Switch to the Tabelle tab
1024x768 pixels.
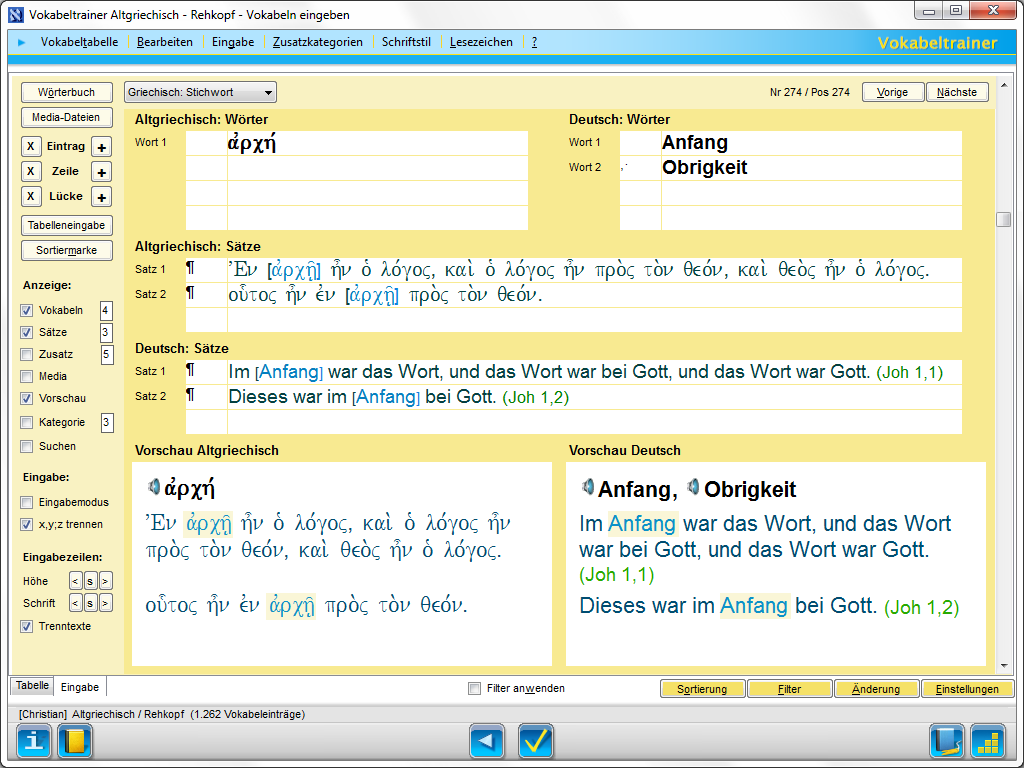click(32, 686)
